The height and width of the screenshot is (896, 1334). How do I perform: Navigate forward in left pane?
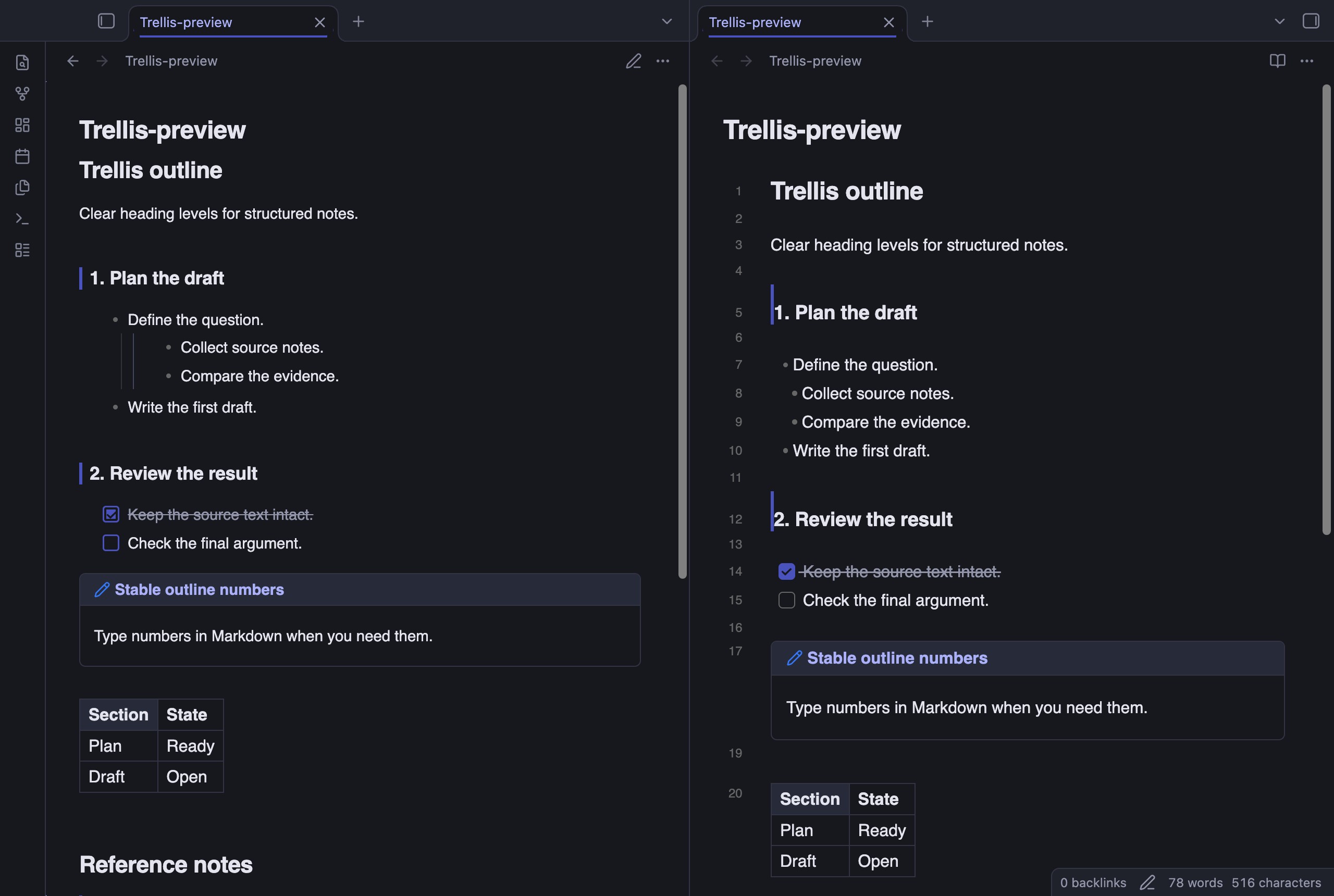(102, 60)
